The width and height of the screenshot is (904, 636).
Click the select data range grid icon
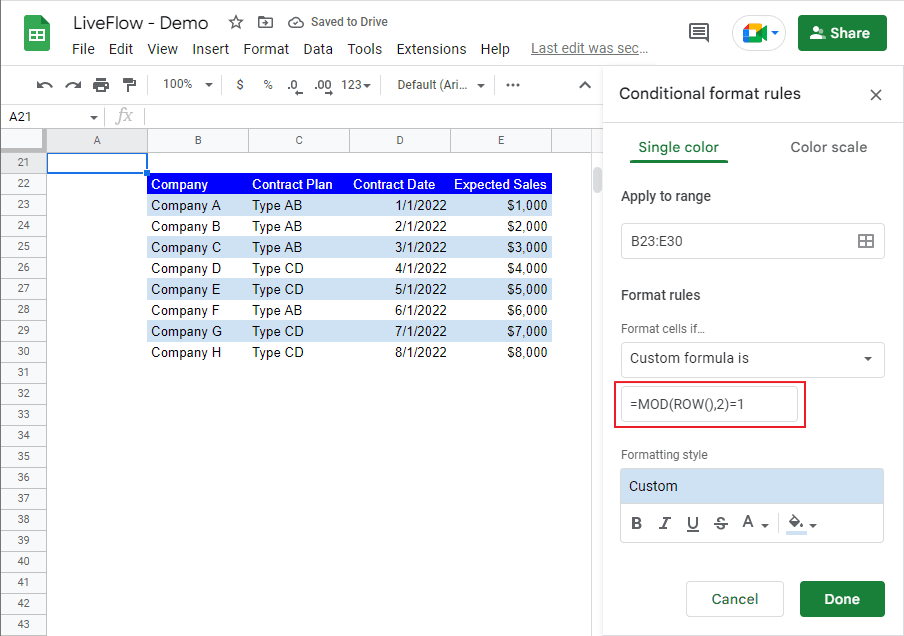pos(865,241)
